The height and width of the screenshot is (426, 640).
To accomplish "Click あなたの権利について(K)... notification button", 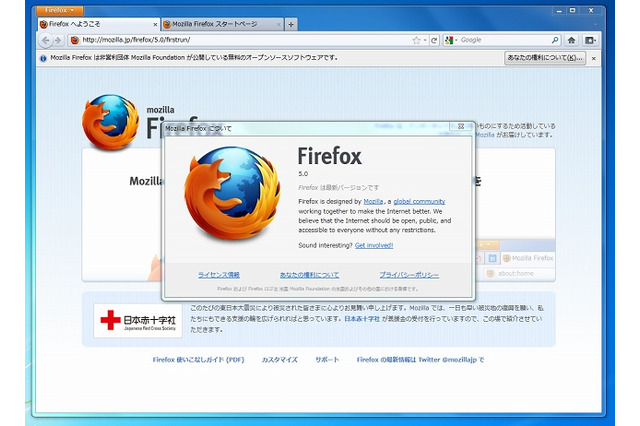I will 545,58.
